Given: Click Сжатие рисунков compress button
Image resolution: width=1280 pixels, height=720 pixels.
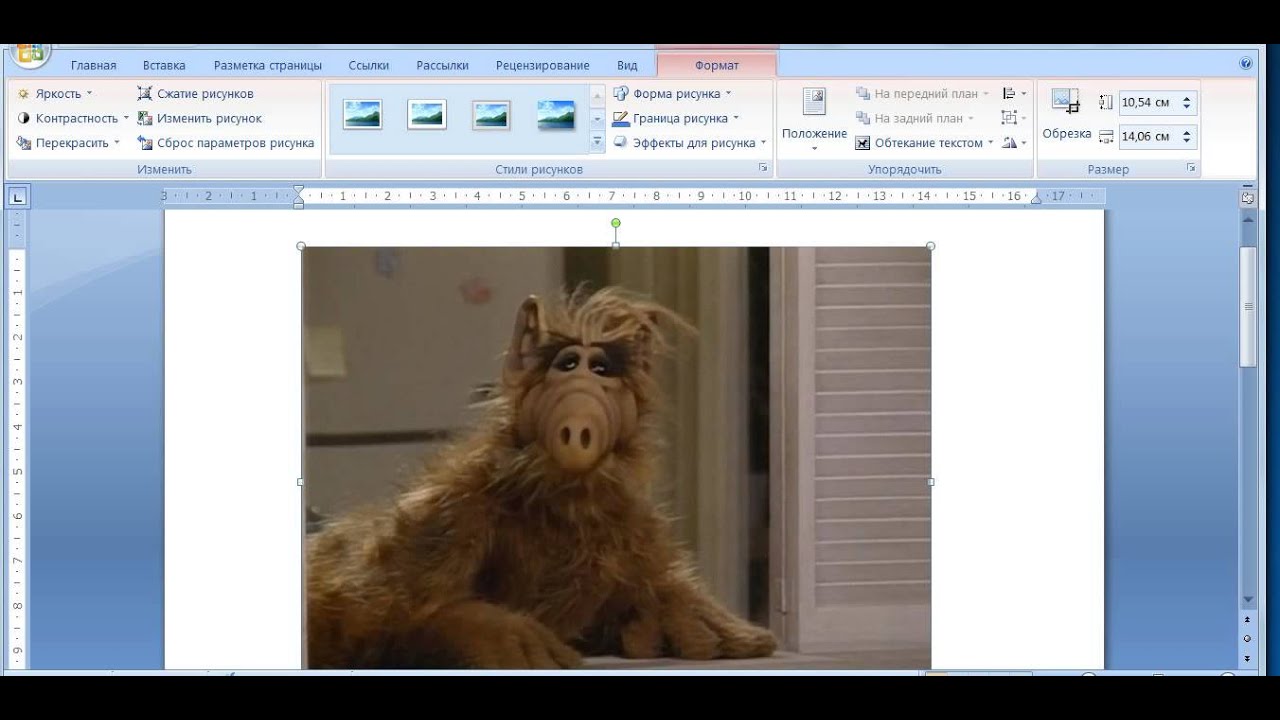Looking at the screenshot, I should [196, 93].
